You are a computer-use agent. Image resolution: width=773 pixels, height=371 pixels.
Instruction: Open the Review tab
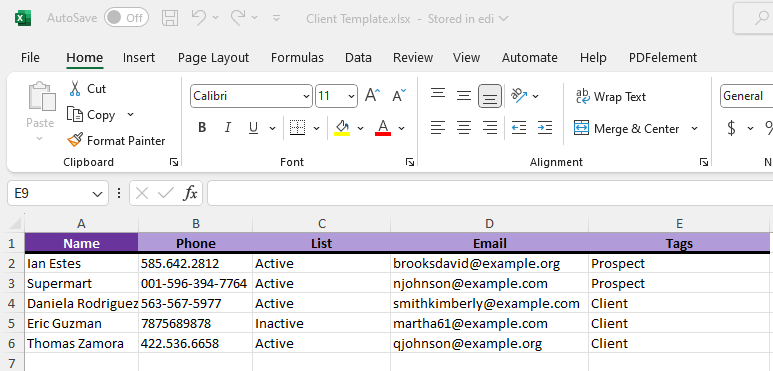(413, 58)
